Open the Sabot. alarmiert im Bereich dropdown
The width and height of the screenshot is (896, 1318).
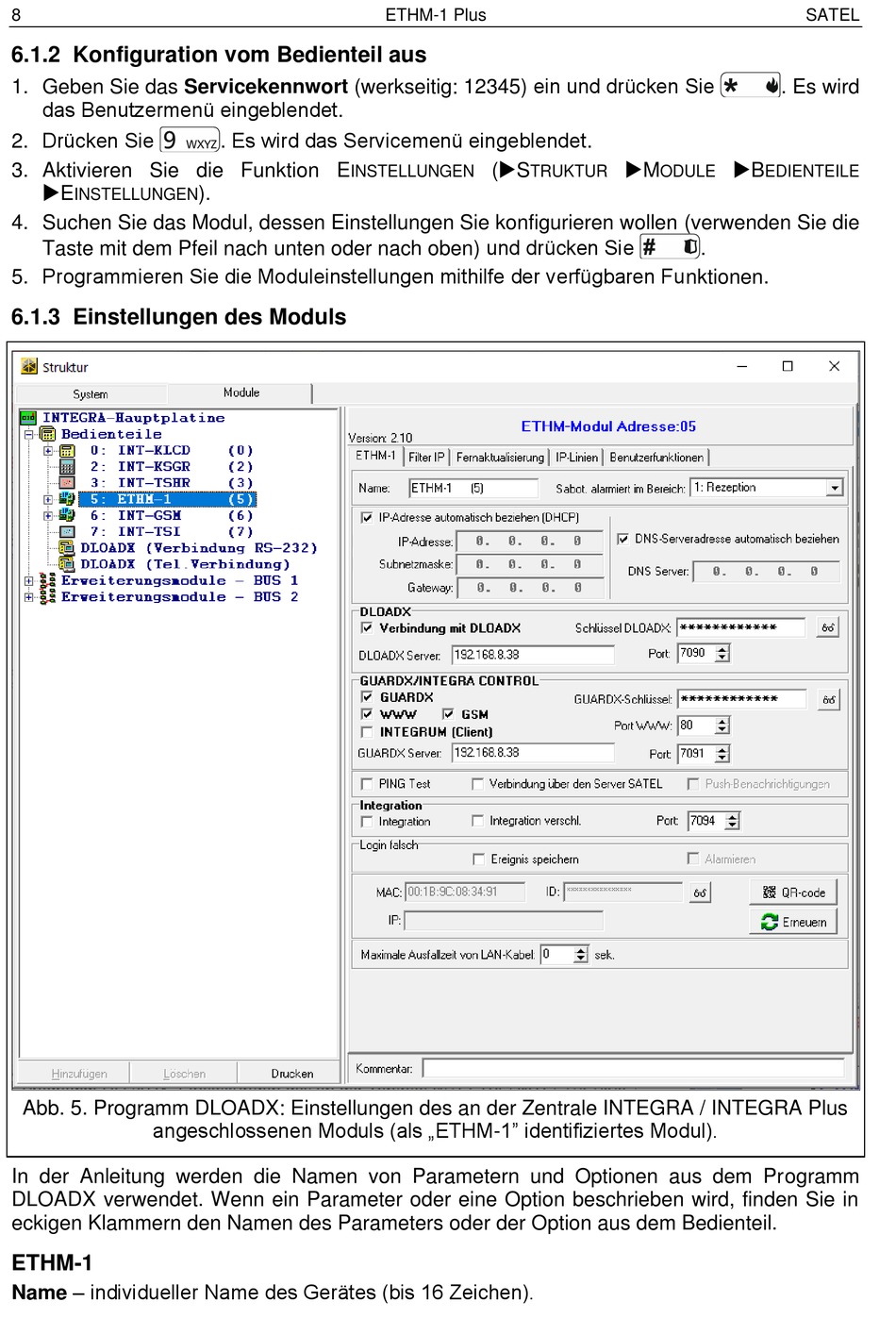[x=835, y=488]
